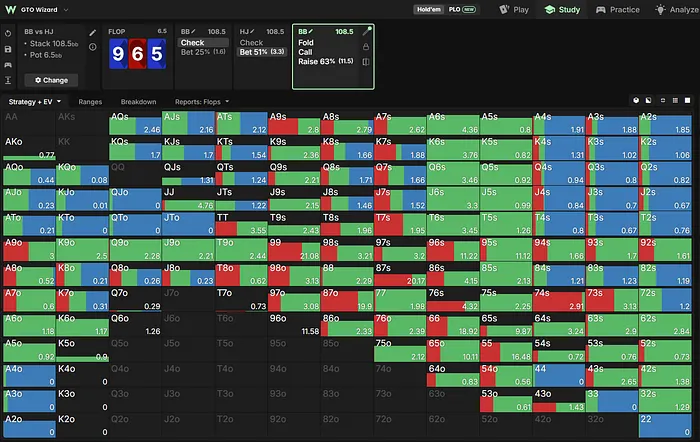Click the edit pencil next to HJ
The image size is (700, 442).
coord(252,31)
